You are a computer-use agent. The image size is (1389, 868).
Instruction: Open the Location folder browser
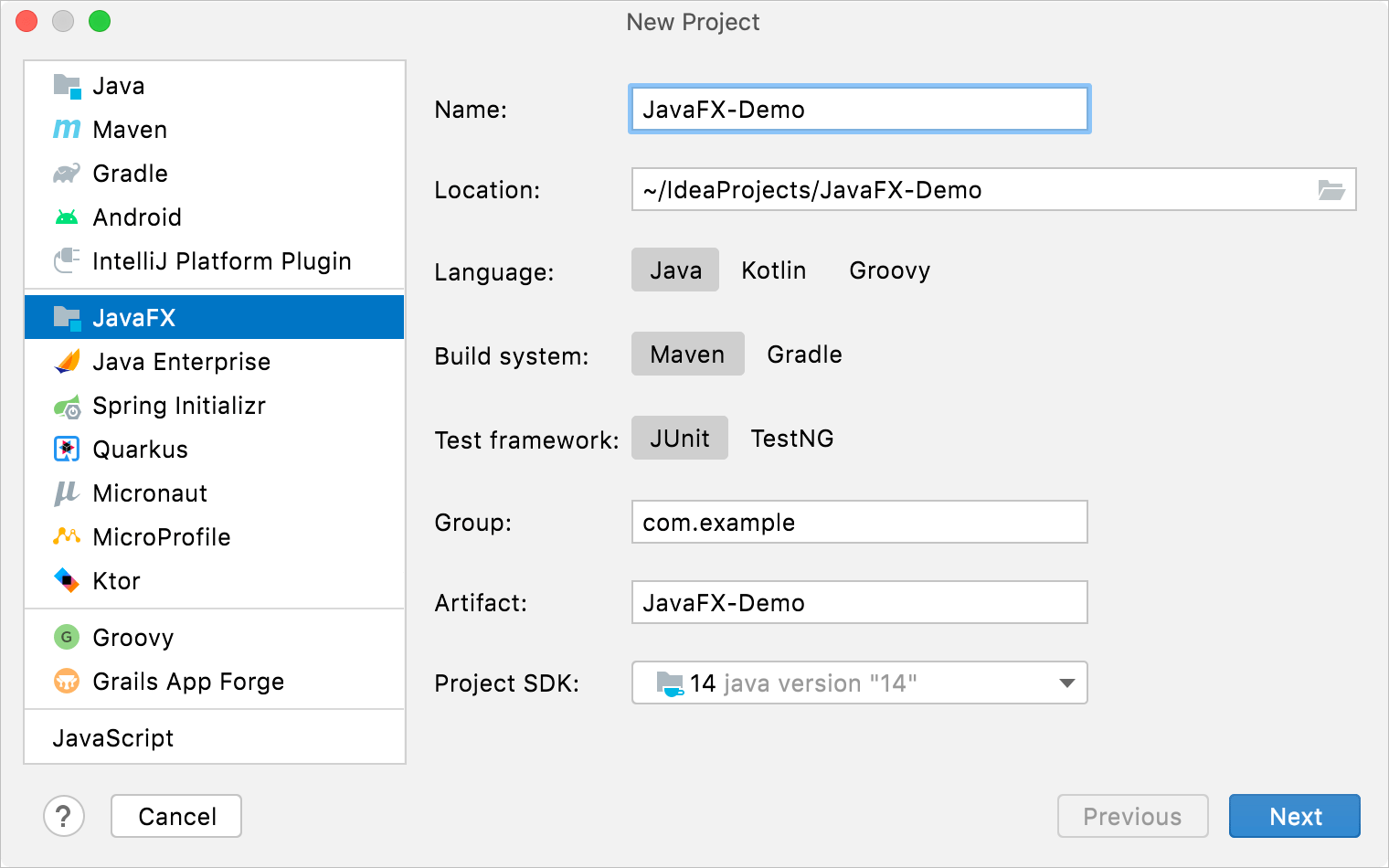point(1332,190)
